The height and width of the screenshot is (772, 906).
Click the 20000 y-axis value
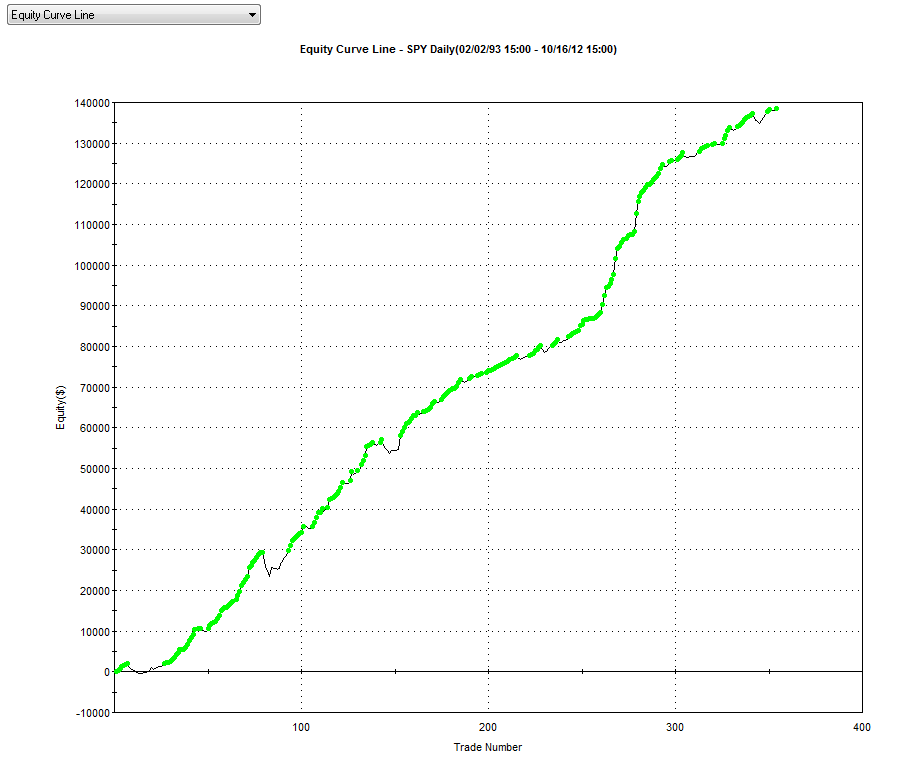pos(95,591)
